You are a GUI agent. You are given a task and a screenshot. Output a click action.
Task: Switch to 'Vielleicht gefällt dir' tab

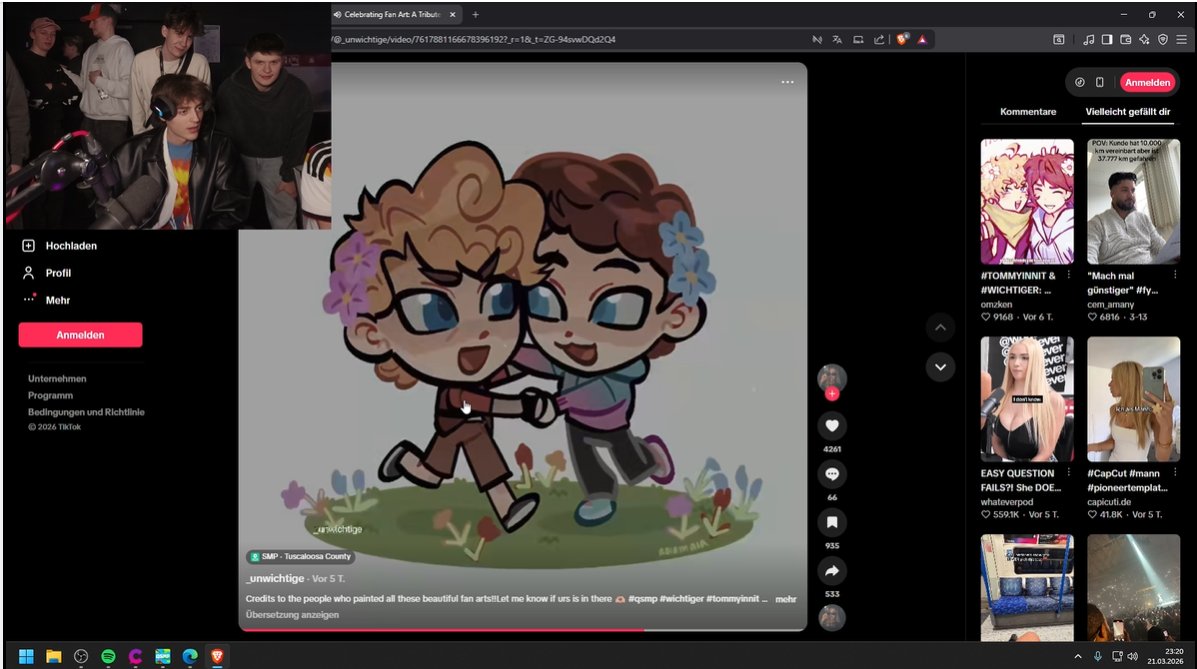click(1128, 112)
